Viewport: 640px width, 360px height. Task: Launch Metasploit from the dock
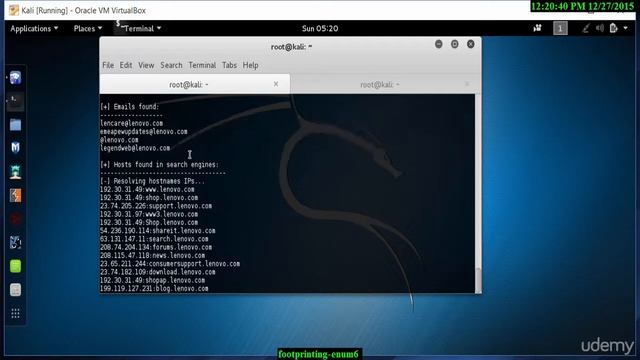[16, 148]
